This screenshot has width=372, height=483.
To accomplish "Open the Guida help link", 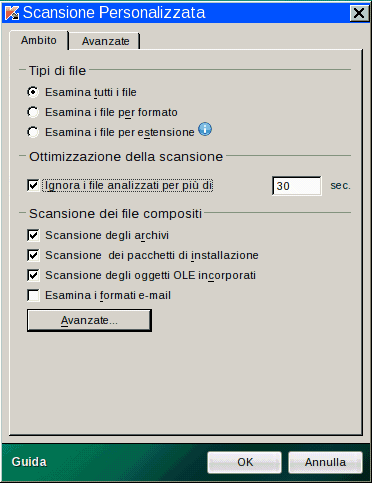I will tap(29, 462).
